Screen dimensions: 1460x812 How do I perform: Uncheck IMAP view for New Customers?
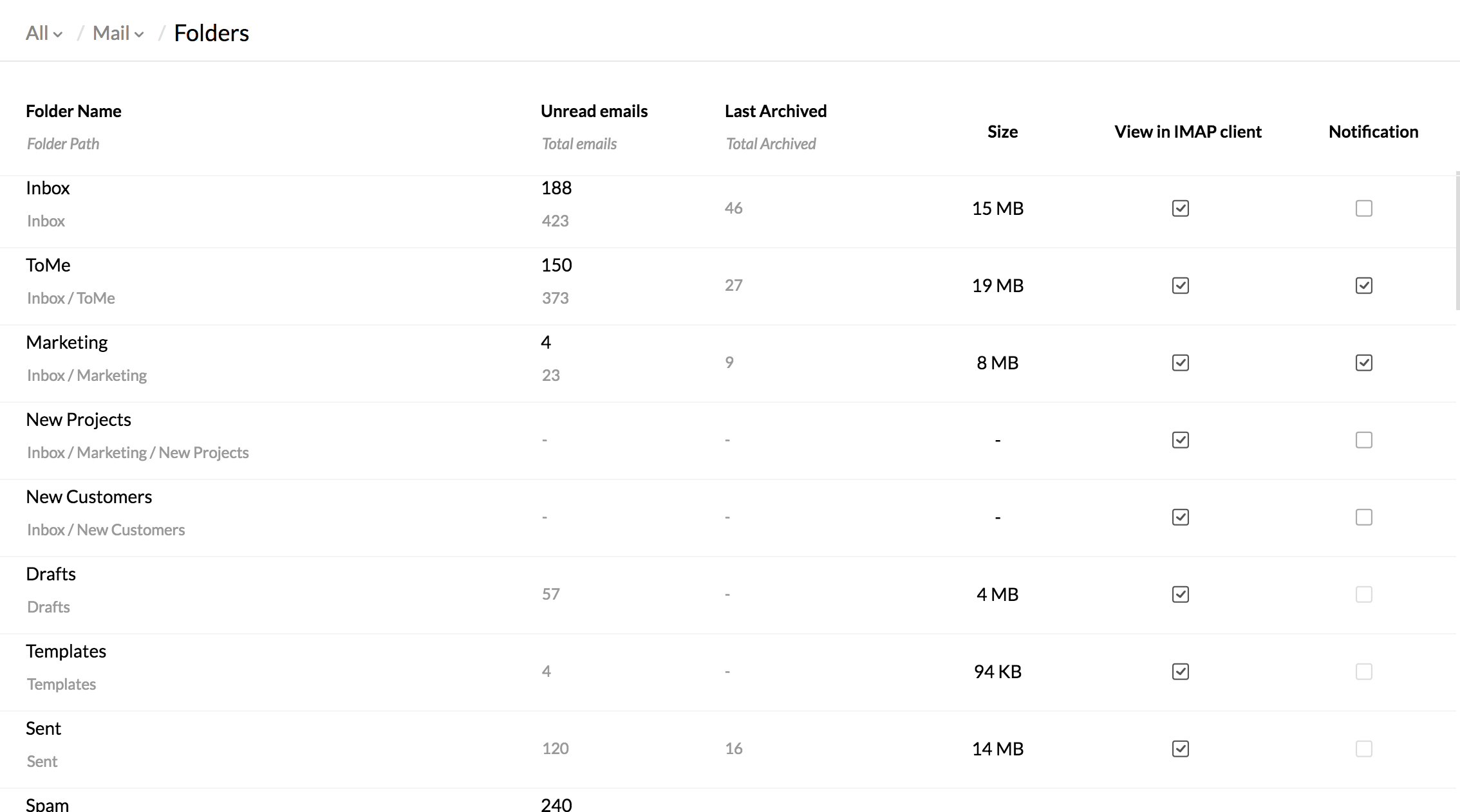pyautogui.click(x=1180, y=517)
